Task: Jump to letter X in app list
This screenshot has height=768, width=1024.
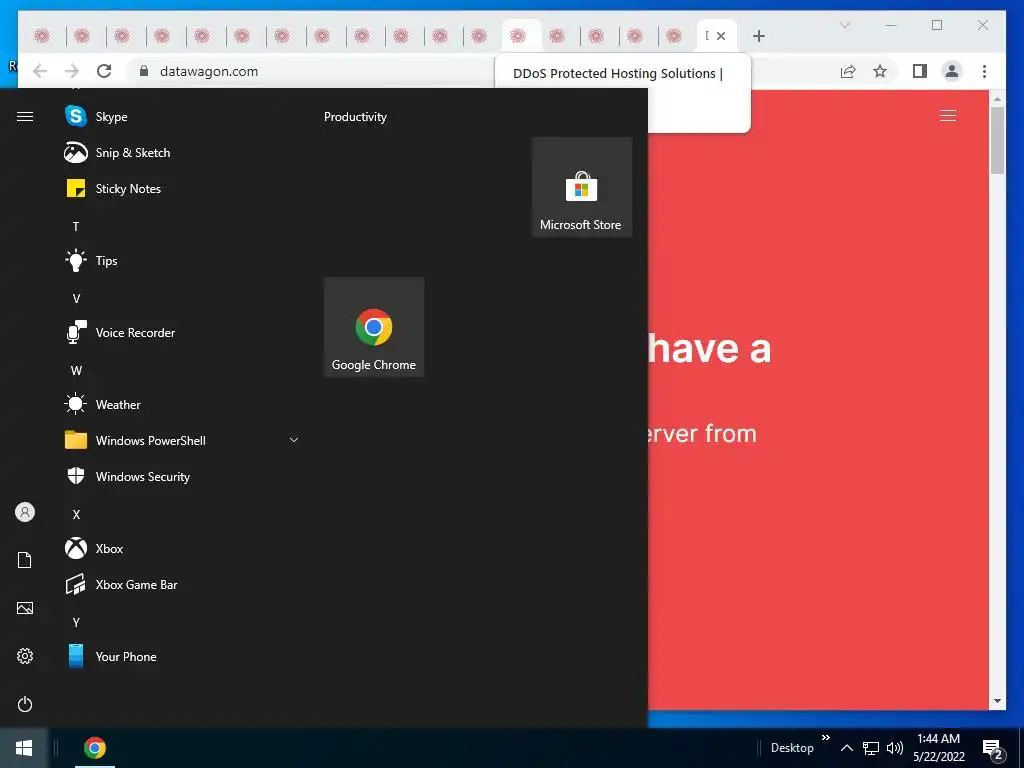Action: tap(76, 515)
